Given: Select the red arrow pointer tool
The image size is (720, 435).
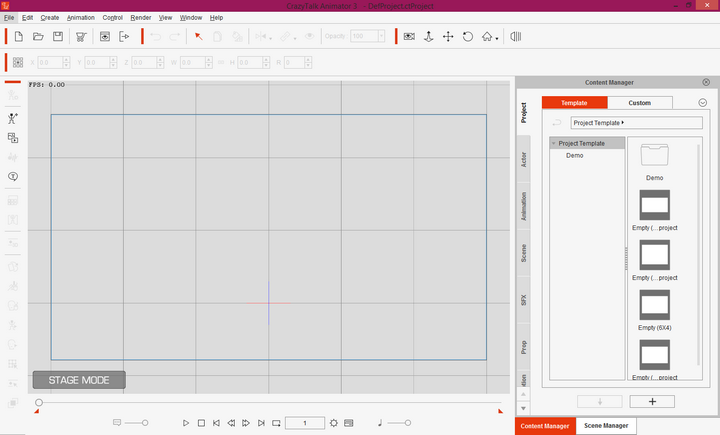Looking at the screenshot, I should 198,36.
